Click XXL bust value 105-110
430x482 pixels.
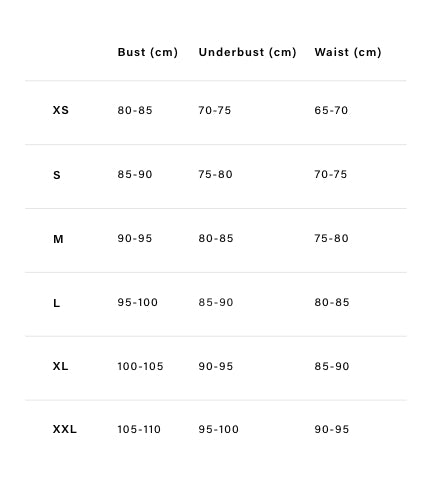139,429
